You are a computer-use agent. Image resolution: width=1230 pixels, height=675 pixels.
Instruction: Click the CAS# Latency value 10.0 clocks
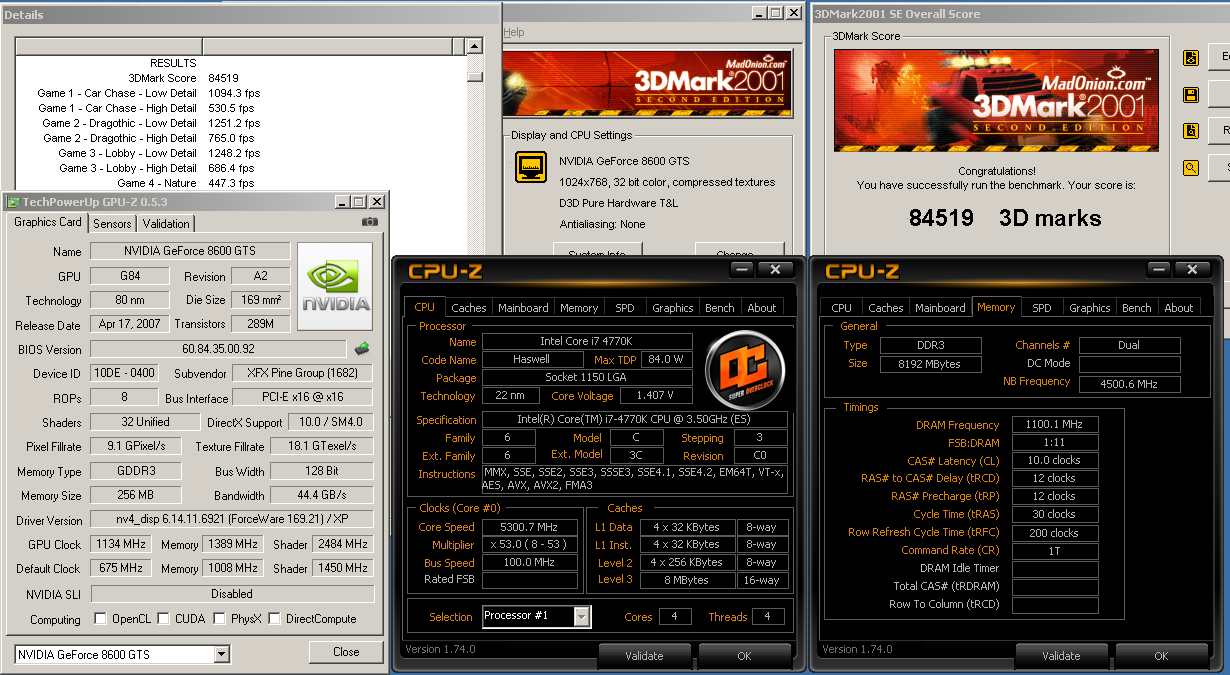point(1055,460)
